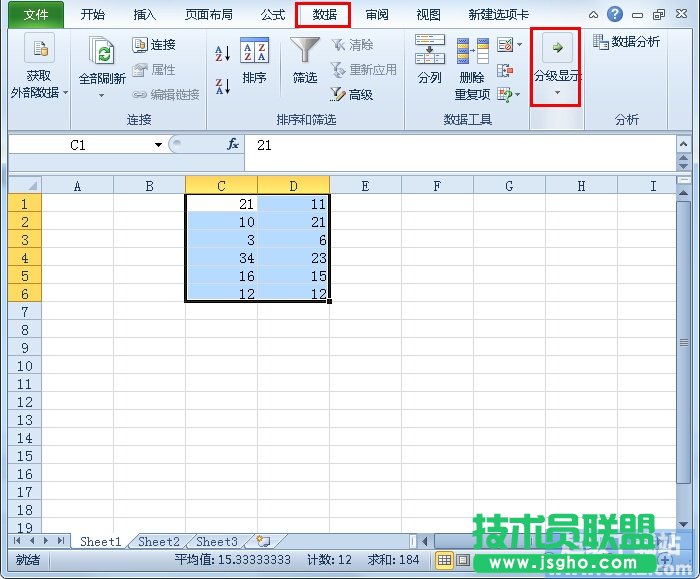The width and height of the screenshot is (700, 579).
Task: Click the Text to Columns icon
Action: [429, 49]
